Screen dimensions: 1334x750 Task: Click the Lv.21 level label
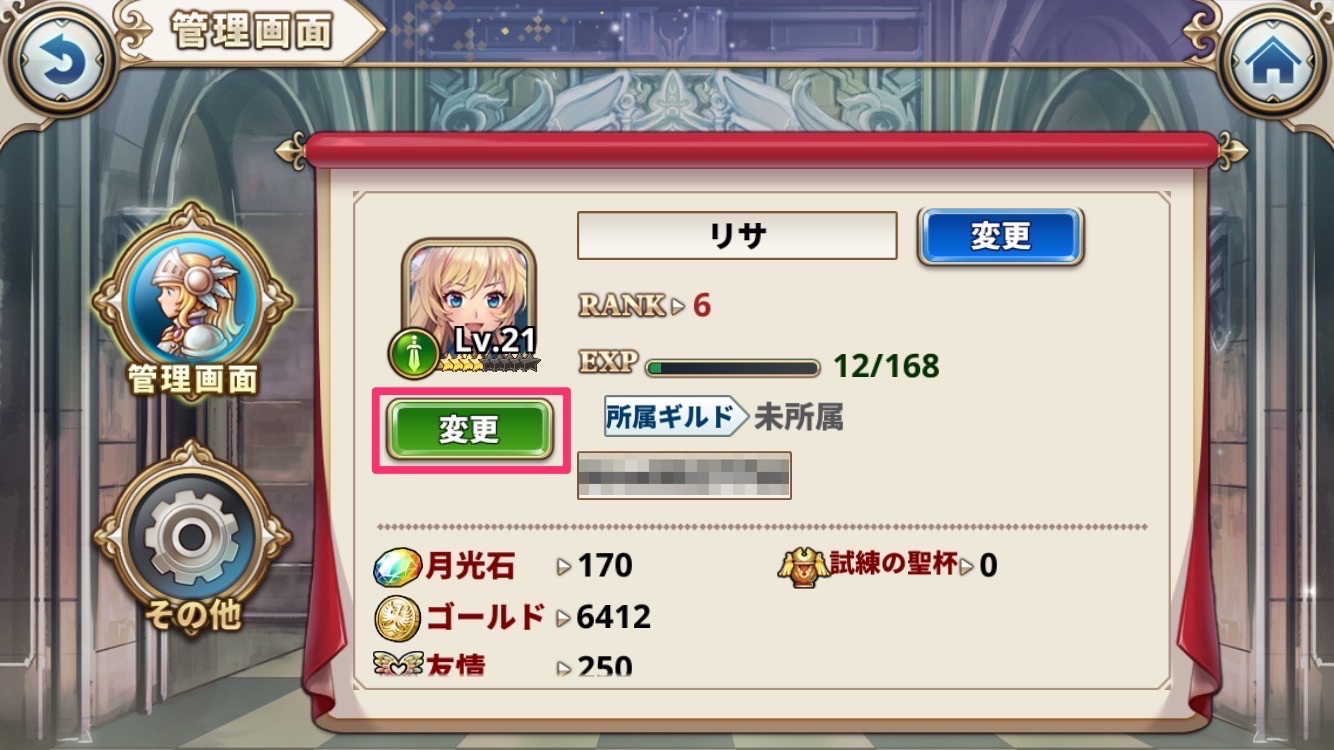[494, 341]
